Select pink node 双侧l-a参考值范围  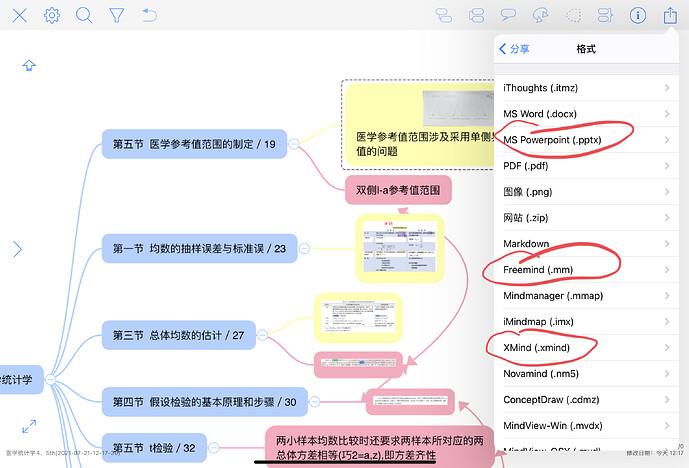[398, 190]
